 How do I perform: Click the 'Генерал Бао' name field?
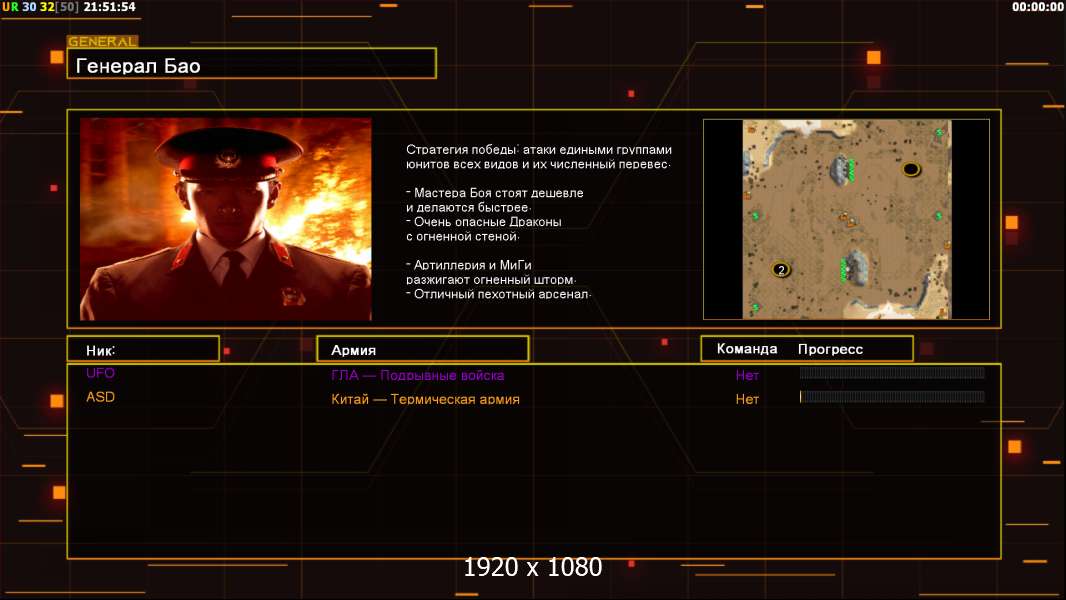tap(252, 64)
